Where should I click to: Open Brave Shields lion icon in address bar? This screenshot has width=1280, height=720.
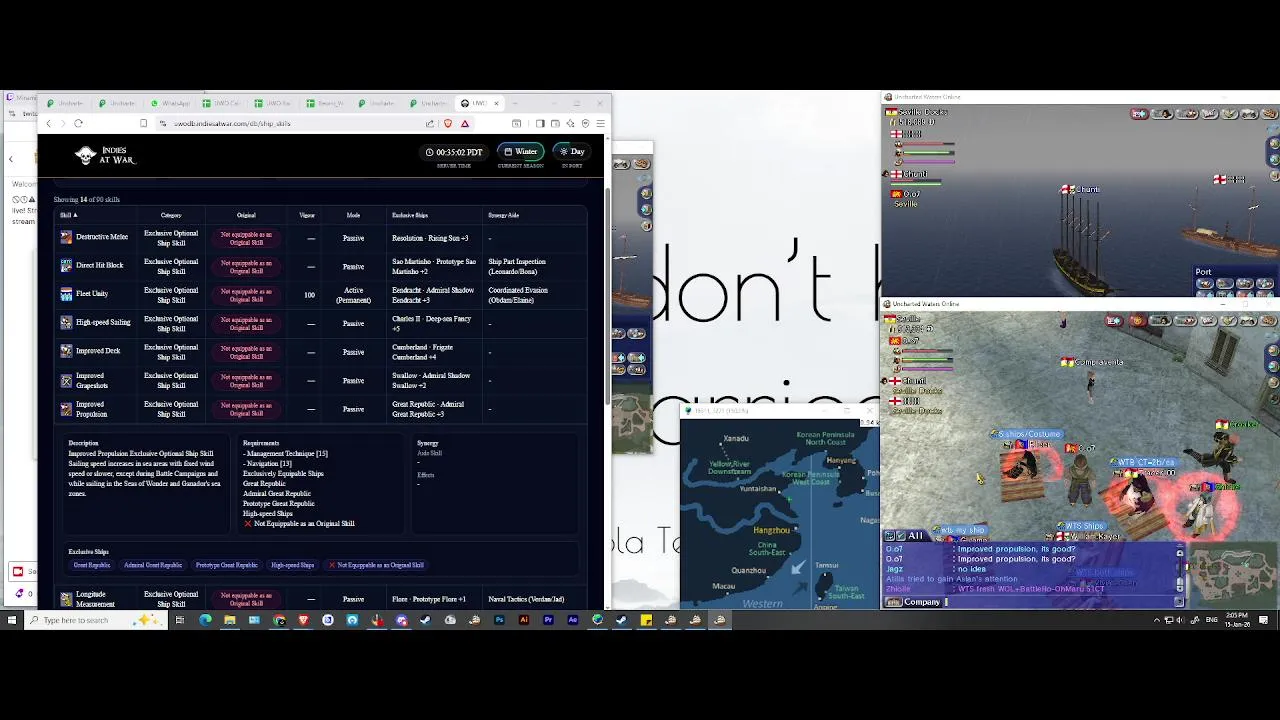point(448,123)
